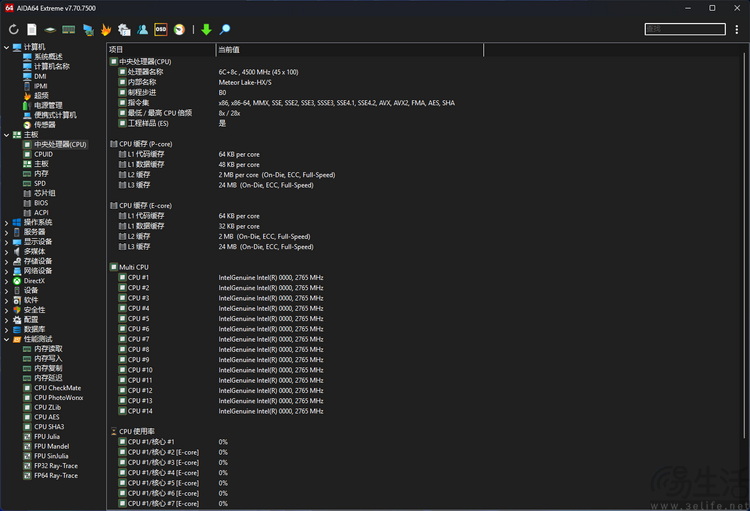Viewport: 750px width, 511px height.
Task: Select CPU AES benchmark
Action: point(47,417)
